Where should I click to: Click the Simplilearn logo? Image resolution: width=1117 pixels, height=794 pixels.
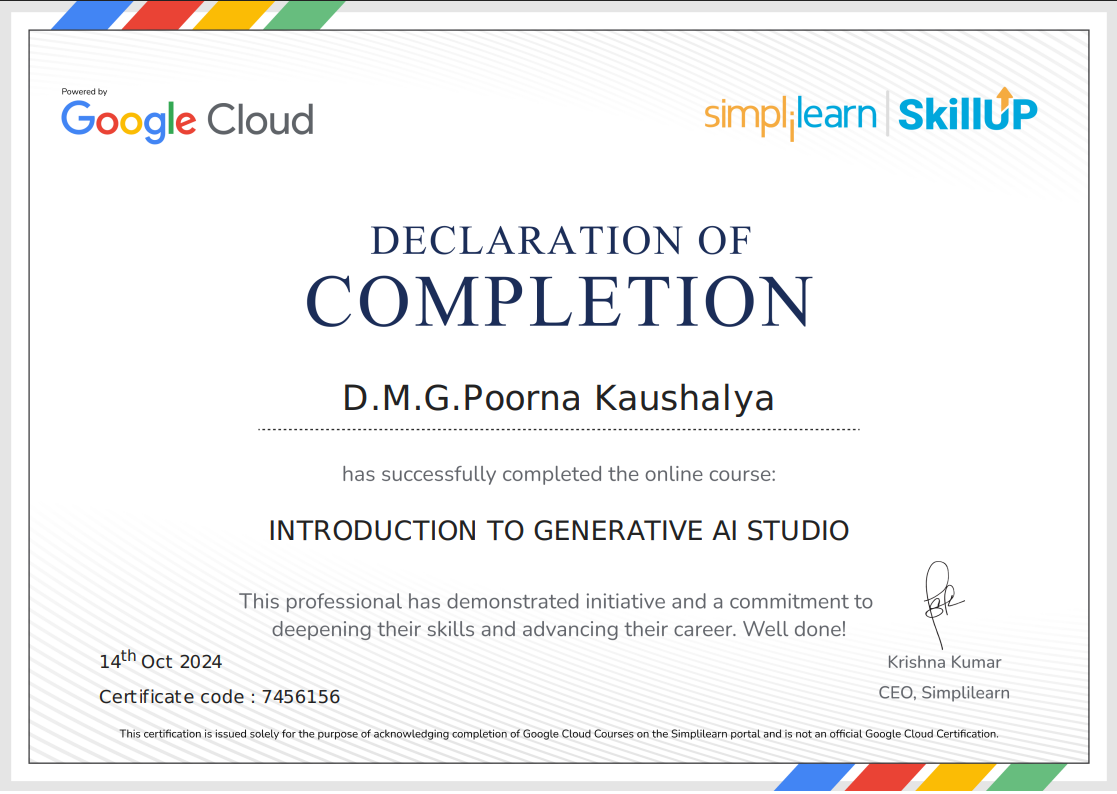[790, 117]
